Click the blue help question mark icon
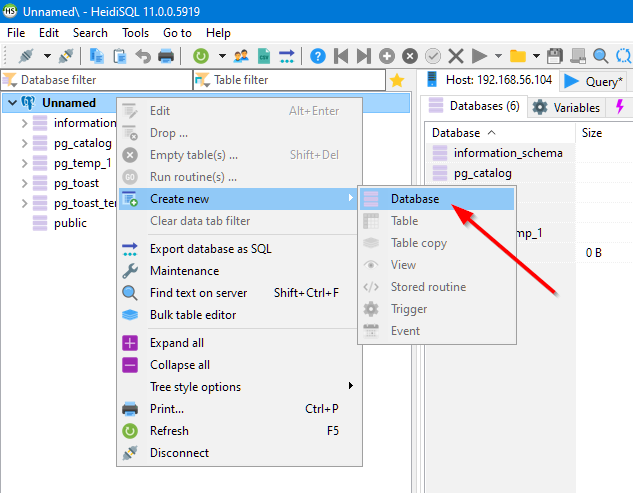This screenshot has width=633, height=493. [x=318, y=56]
